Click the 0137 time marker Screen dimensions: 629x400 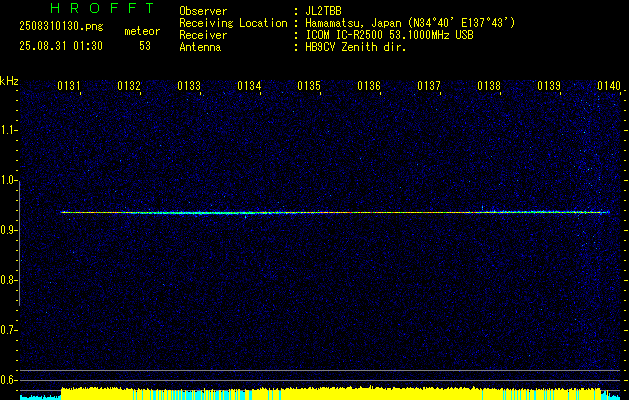429,86
